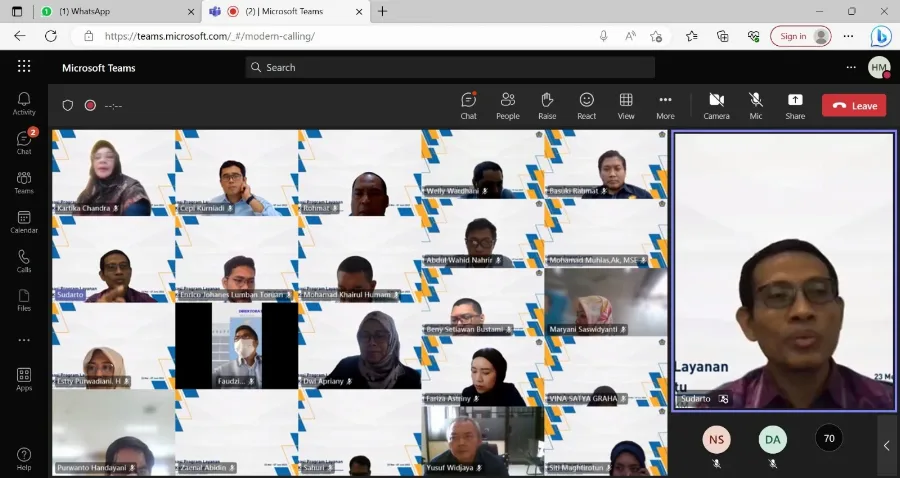
Task: Open the meeting Chat panel
Action: [x=468, y=106]
